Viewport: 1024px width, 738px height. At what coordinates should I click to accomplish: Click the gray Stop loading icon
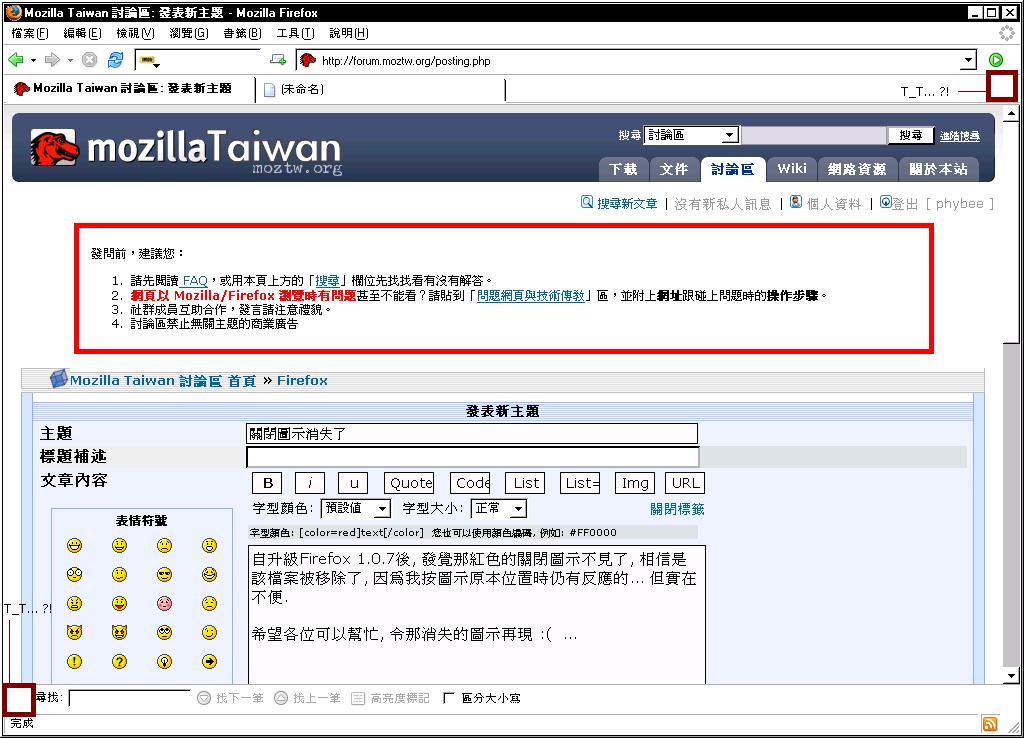point(89,60)
